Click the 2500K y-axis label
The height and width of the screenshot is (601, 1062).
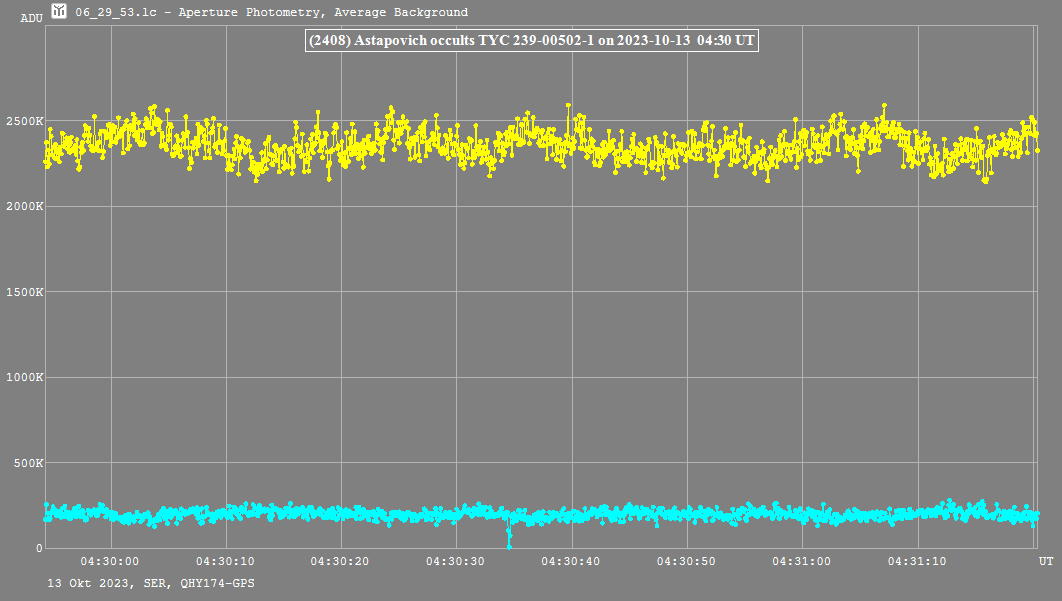24,121
